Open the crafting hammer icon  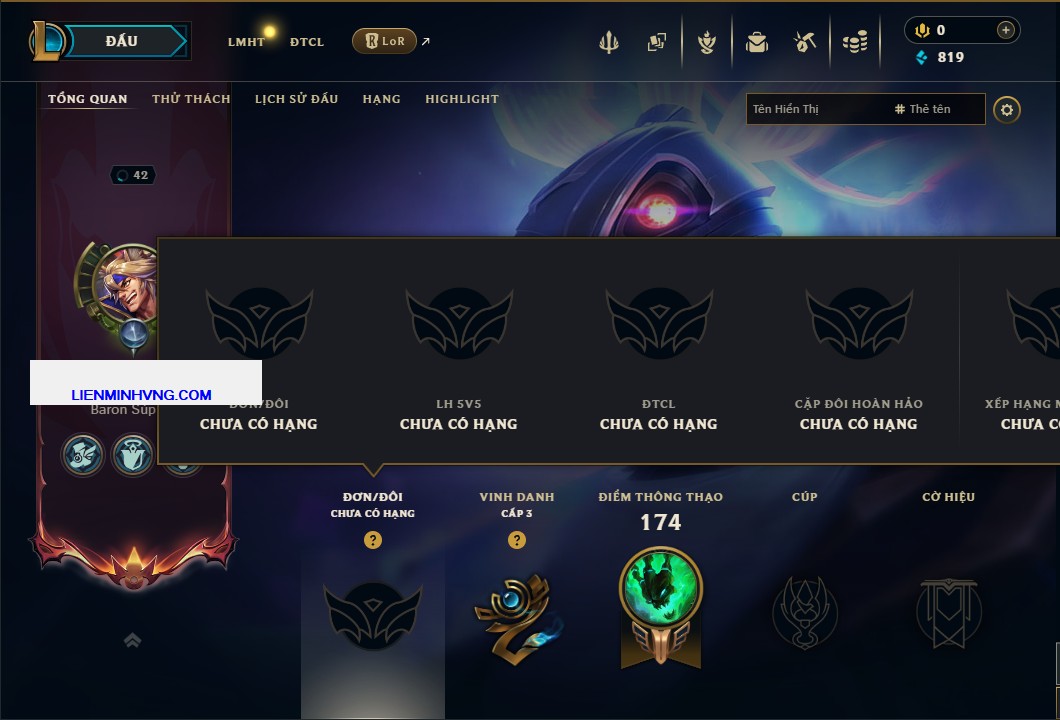click(x=804, y=42)
